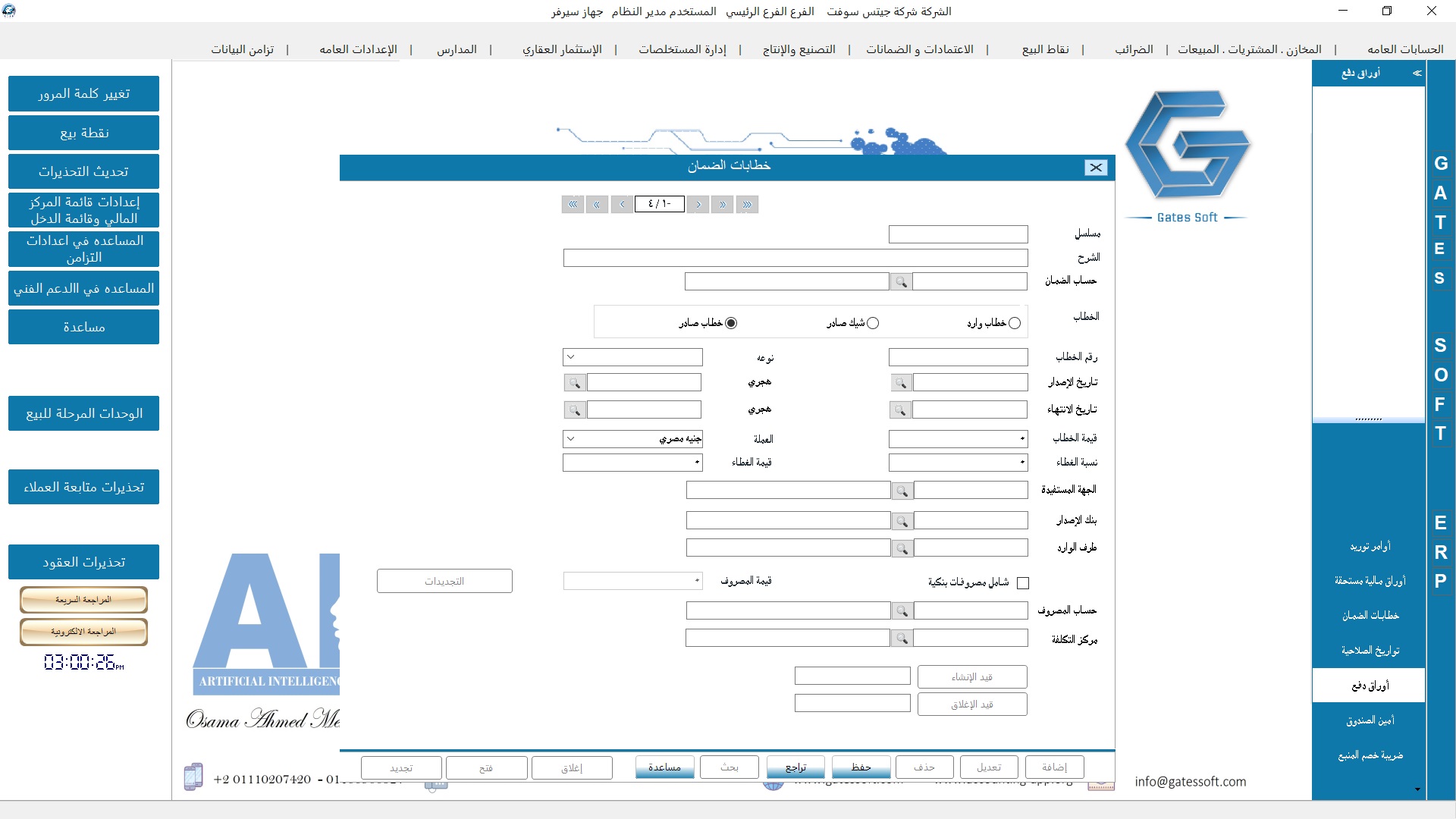
Task: Select تواريخ الصلاحية in side panel
Action: (1370, 651)
